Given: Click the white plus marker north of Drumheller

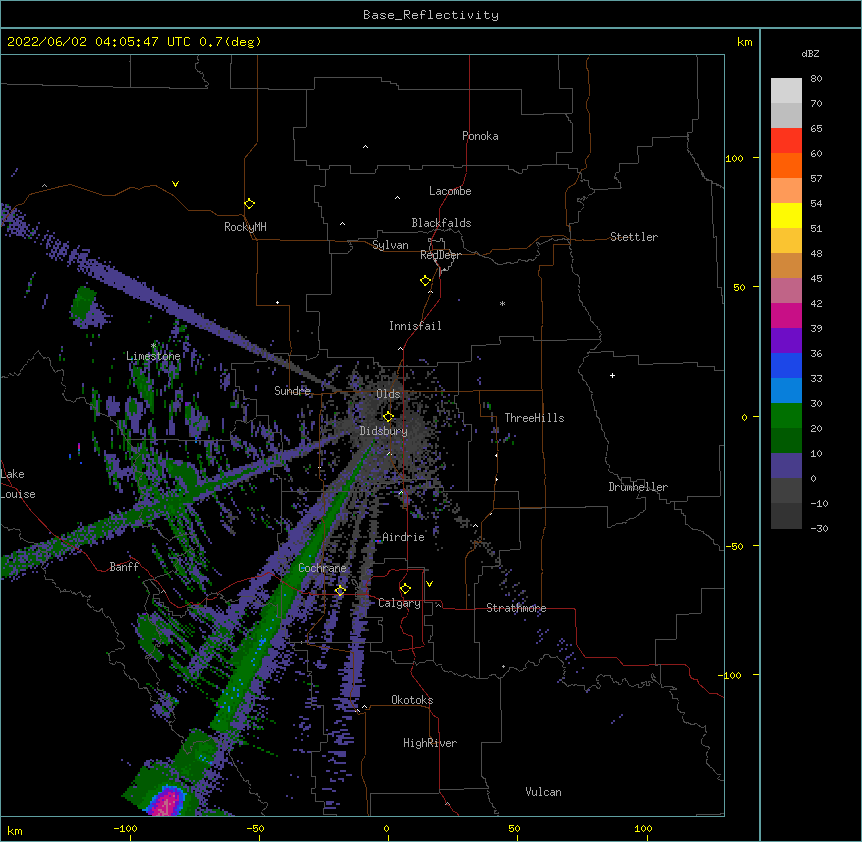Looking at the screenshot, I should point(612,375).
